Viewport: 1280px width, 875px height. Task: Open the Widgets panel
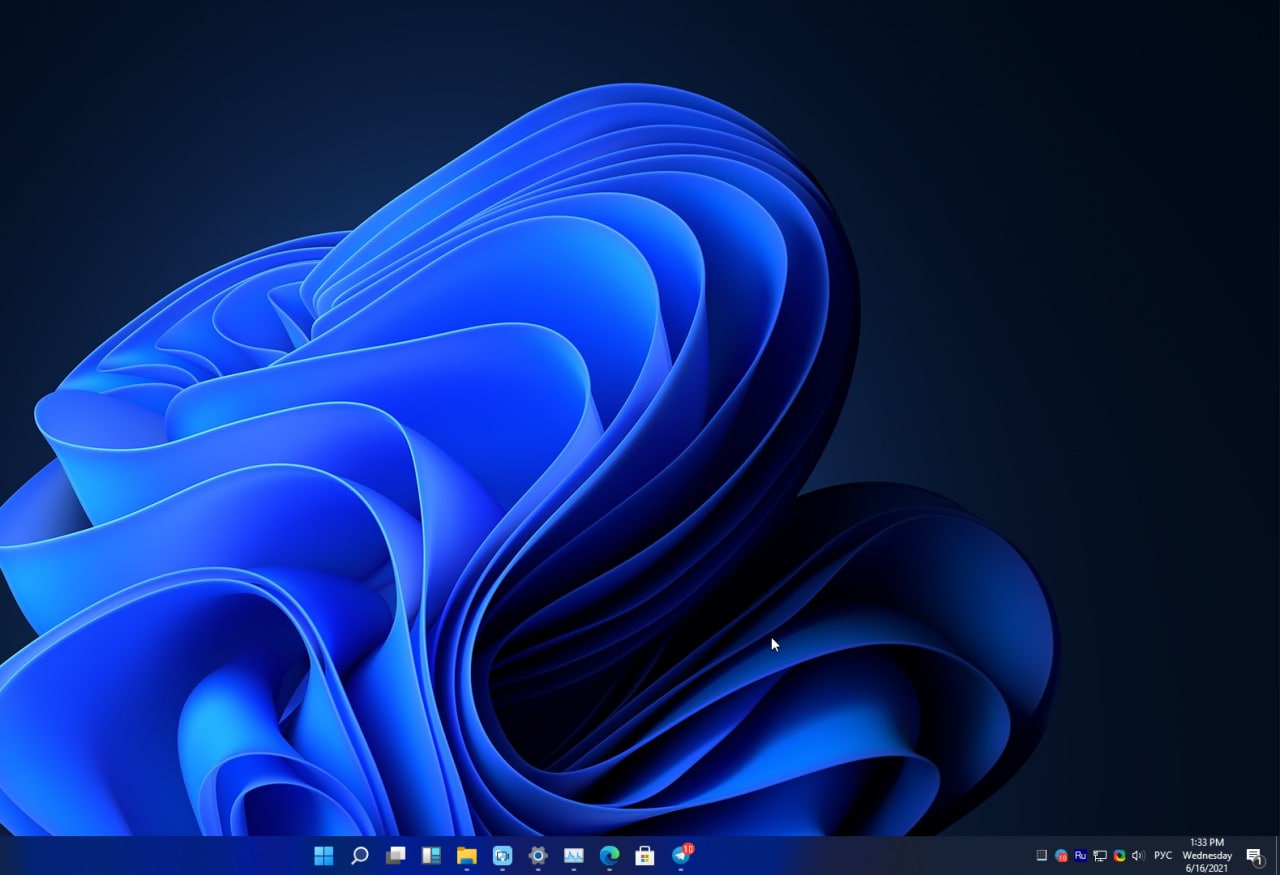coord(431,855)
